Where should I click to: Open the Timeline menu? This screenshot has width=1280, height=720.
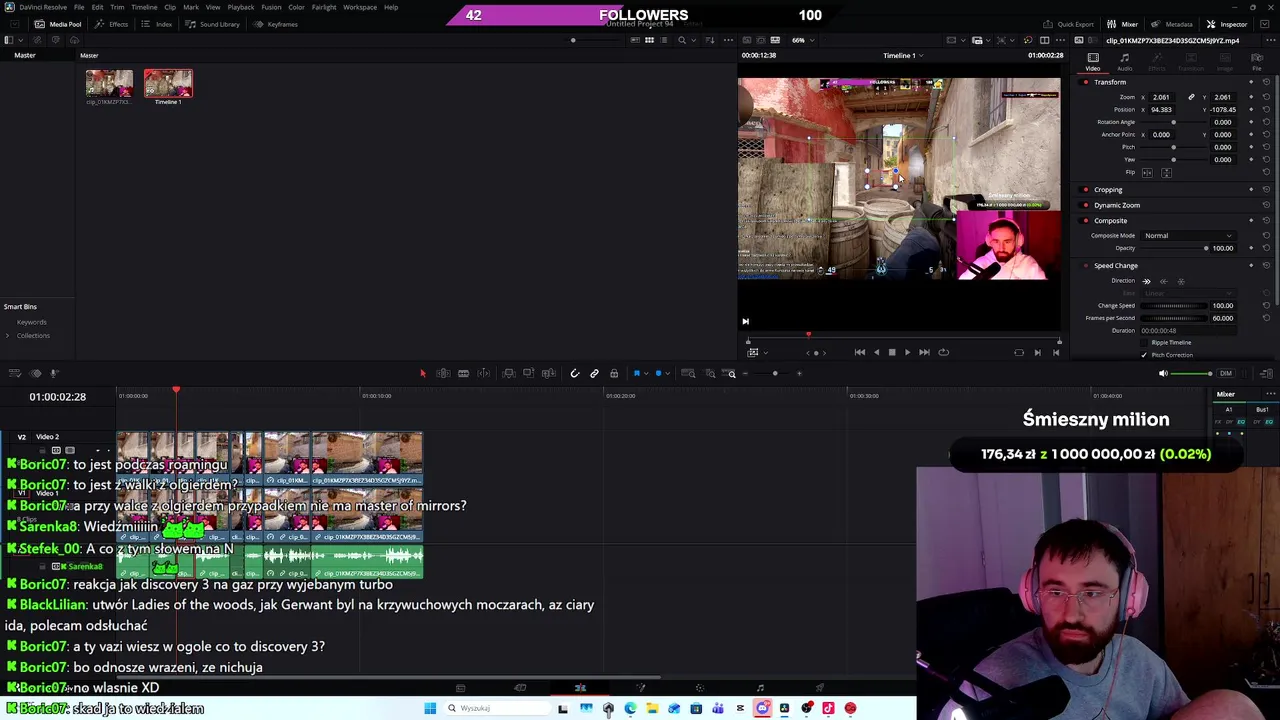143,7
